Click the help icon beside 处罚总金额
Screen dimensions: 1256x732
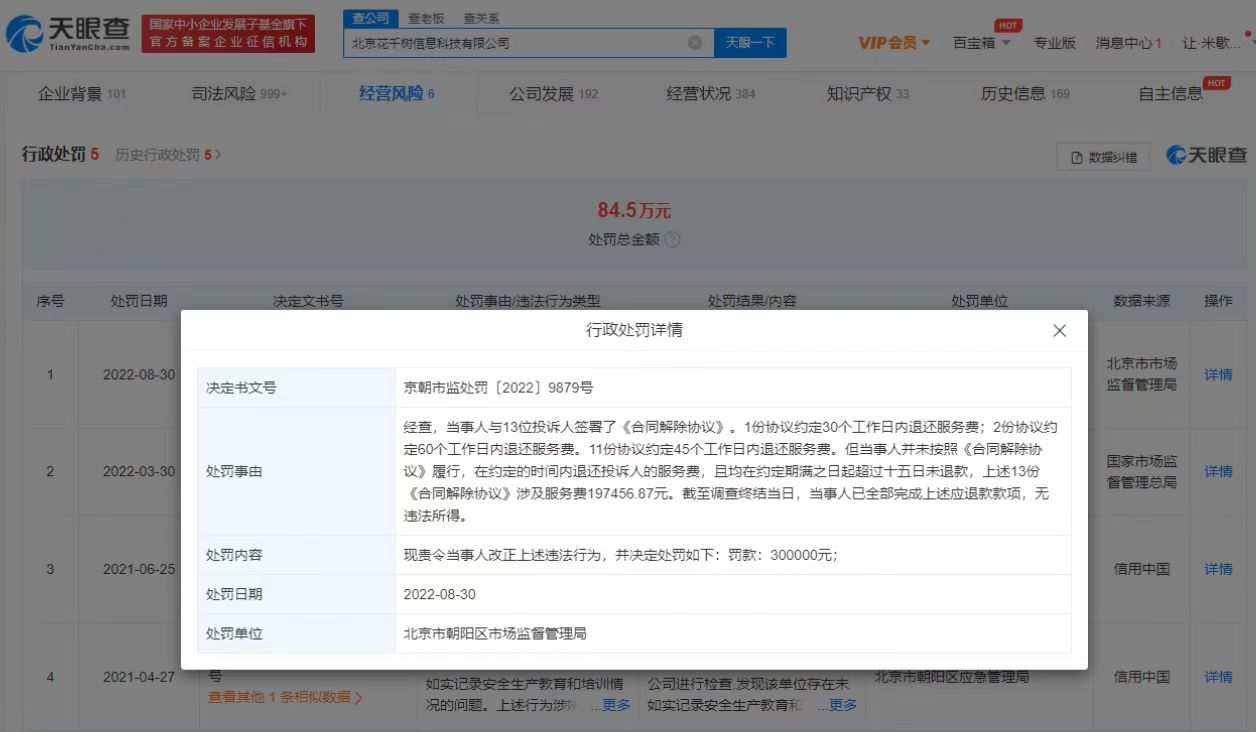coord(672,240)
